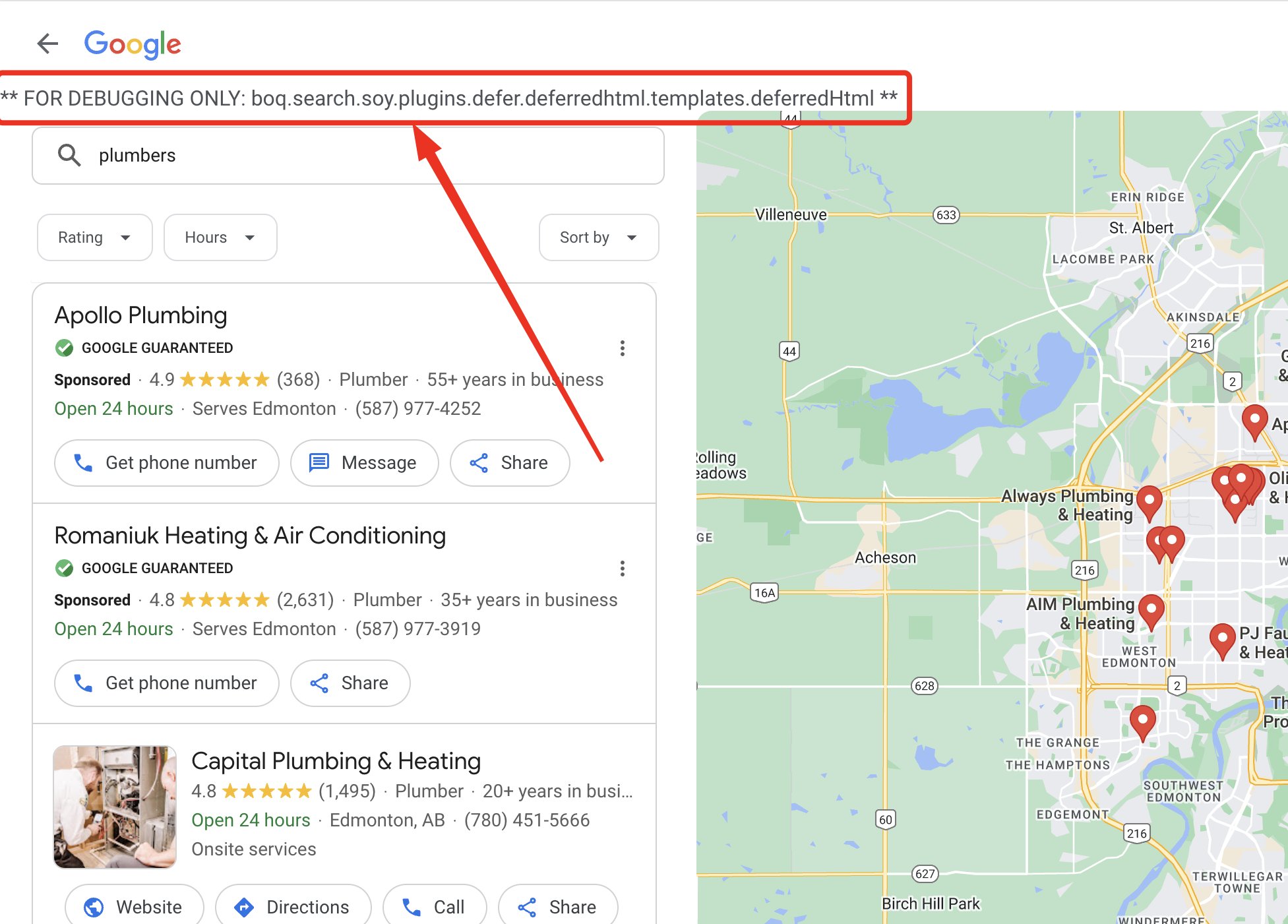Get phone number for Apollo Plumbing

[167, 463]
